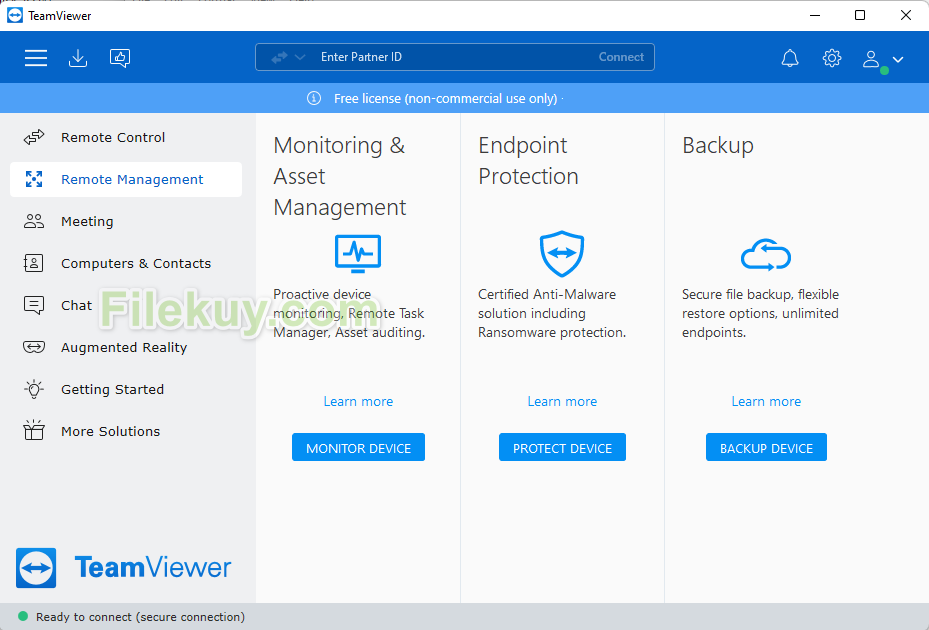Click the green connection status dot
Screen dimensions: 929x630
tap(23, 616)
